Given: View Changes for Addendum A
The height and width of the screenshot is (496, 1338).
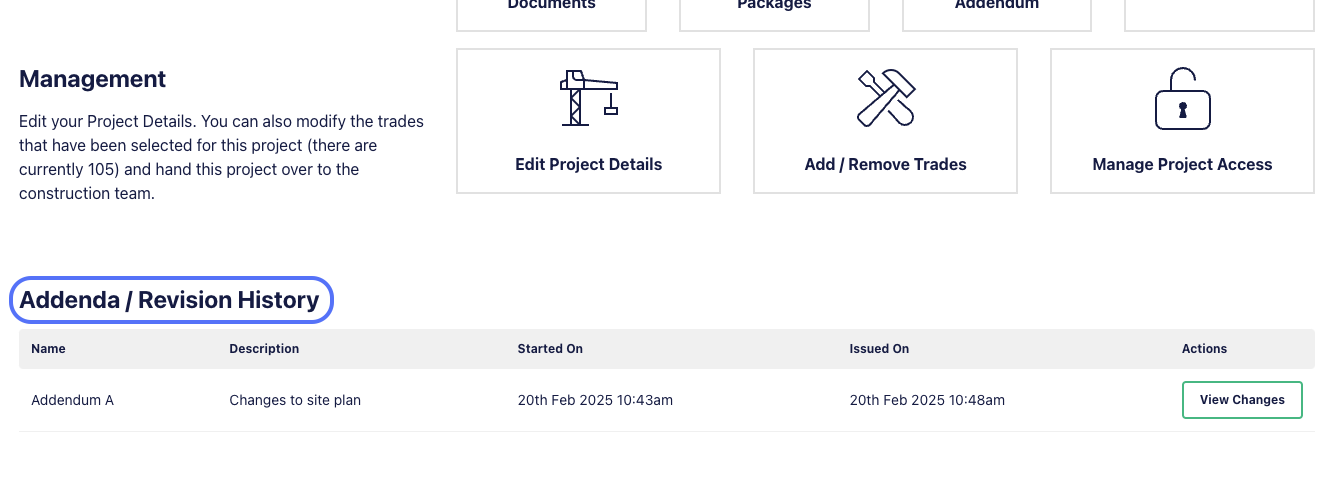Looking at the screenshot, I should pos(1242,400).
